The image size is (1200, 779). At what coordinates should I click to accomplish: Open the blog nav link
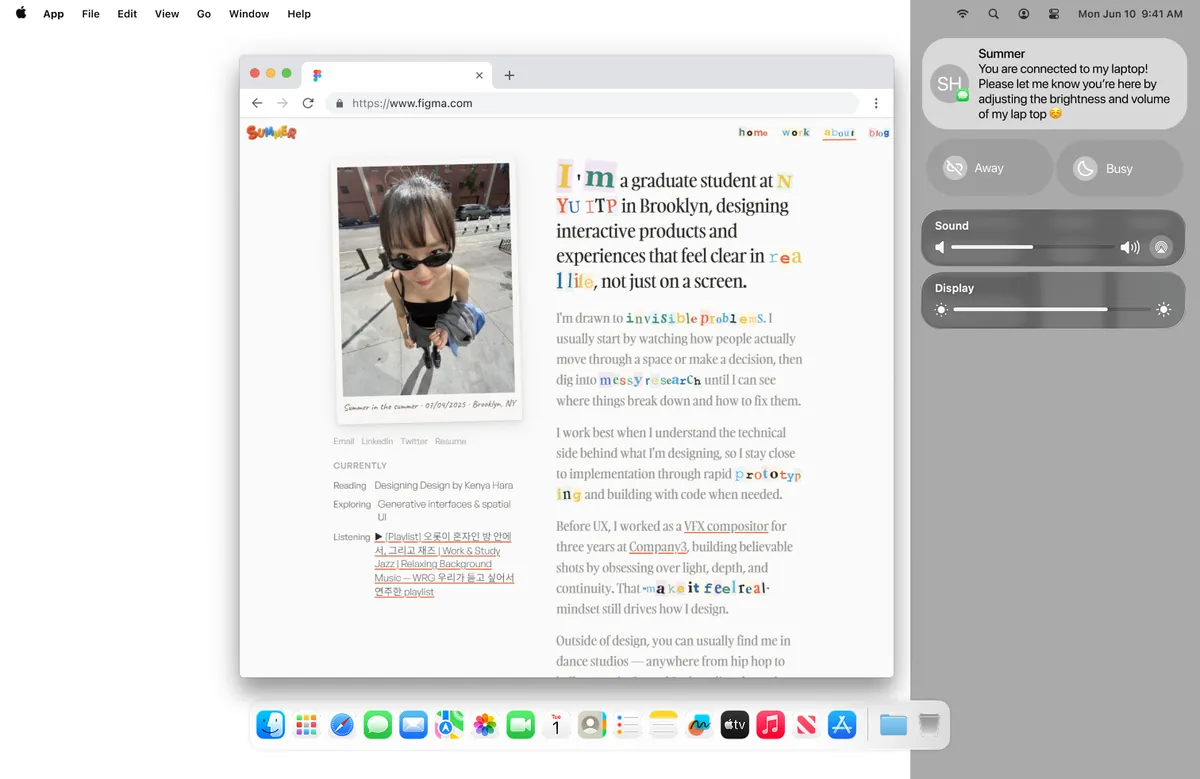879,132
